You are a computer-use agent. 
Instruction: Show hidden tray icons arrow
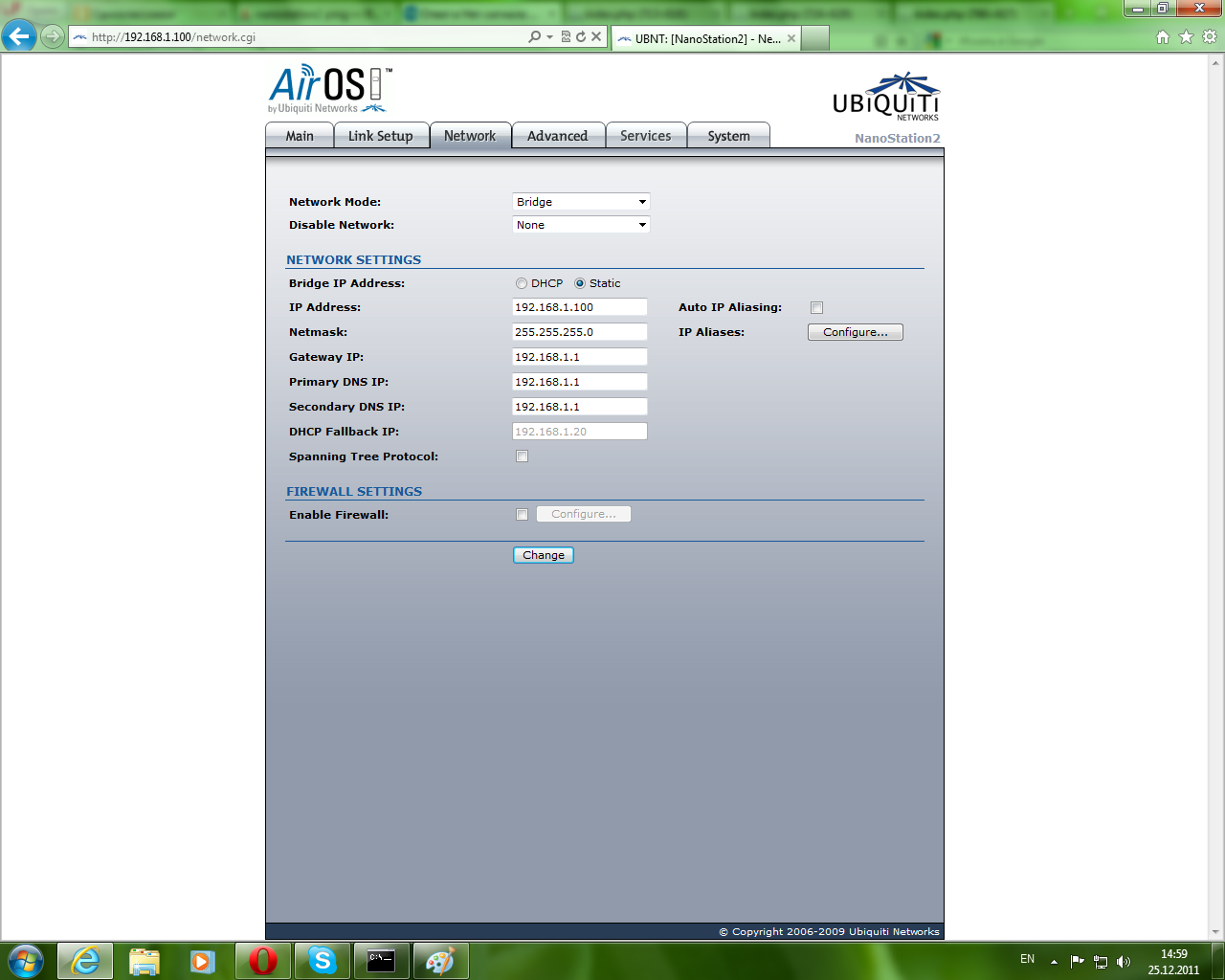pos(1054,961)
